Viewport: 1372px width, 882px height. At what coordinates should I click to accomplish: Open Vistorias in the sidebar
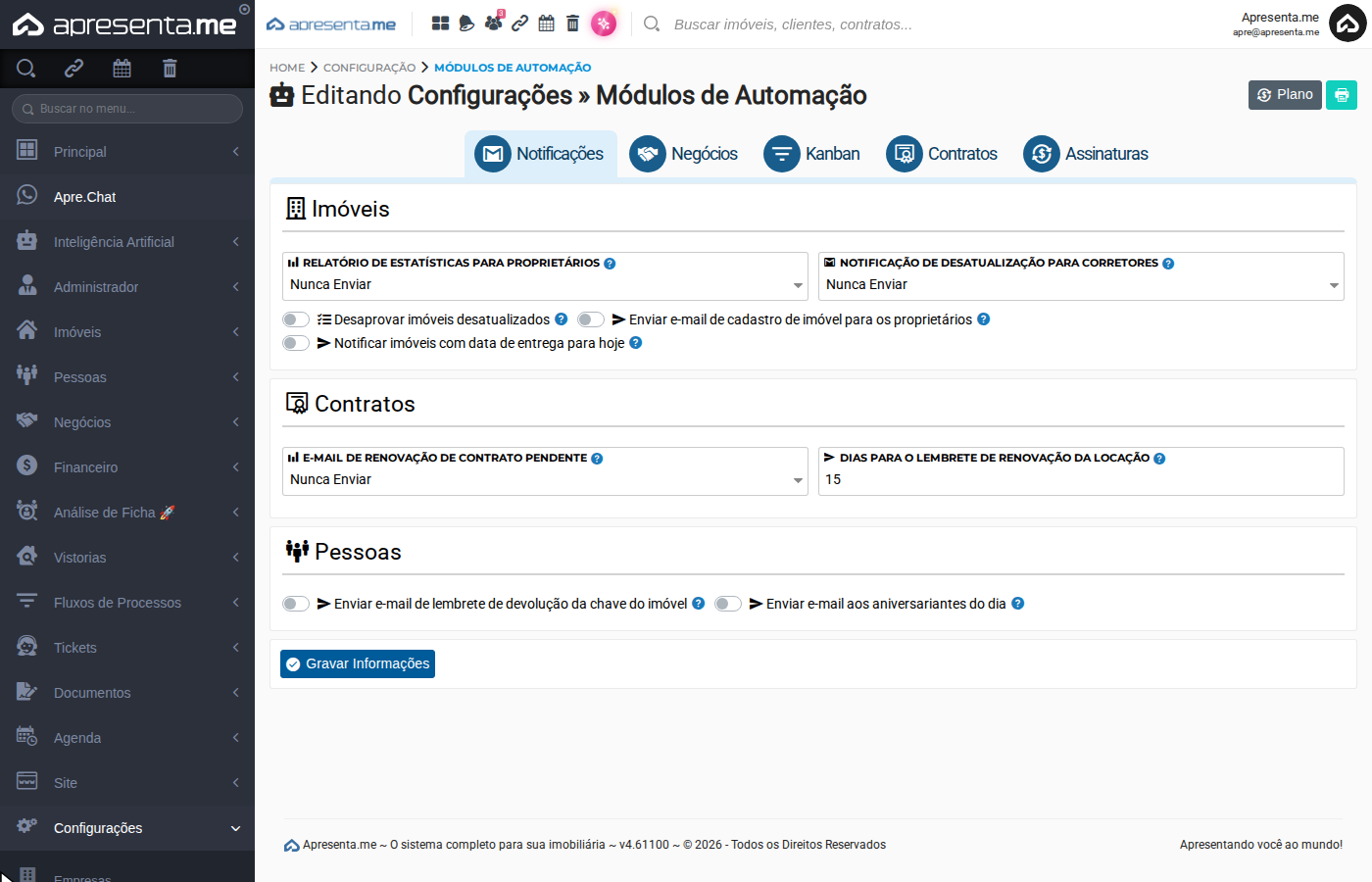127,558
